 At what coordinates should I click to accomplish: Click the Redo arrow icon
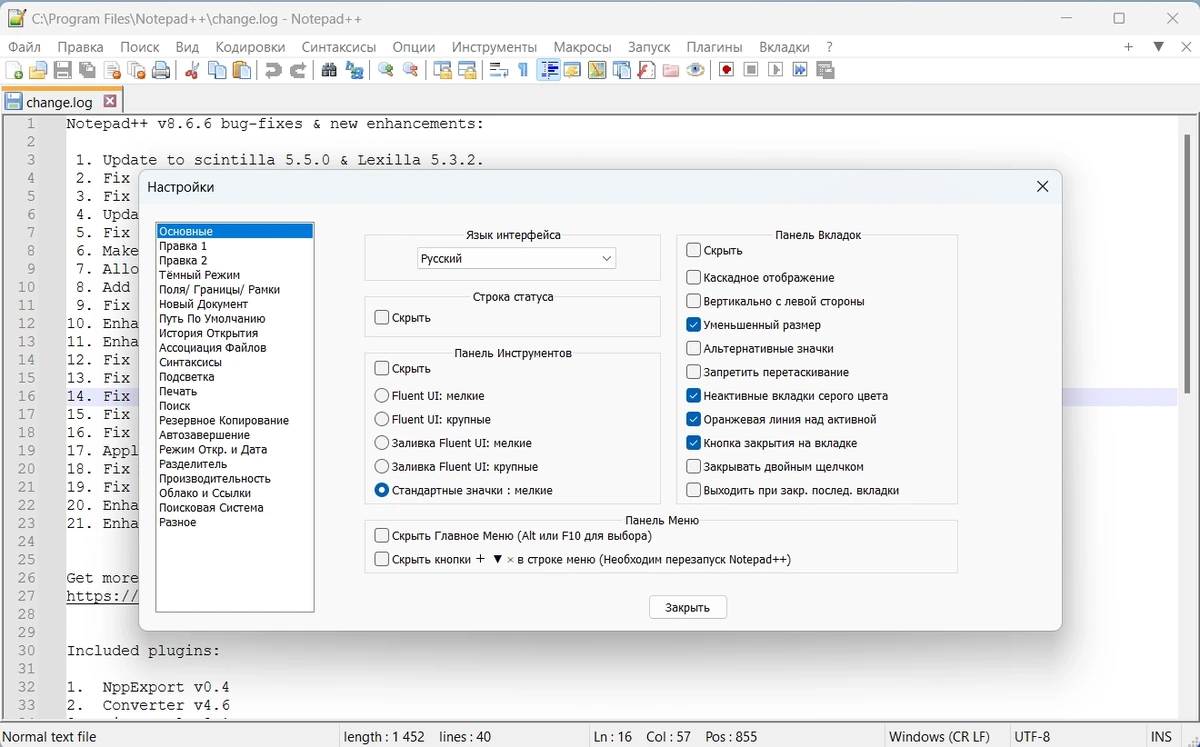[x=298, y=70]
